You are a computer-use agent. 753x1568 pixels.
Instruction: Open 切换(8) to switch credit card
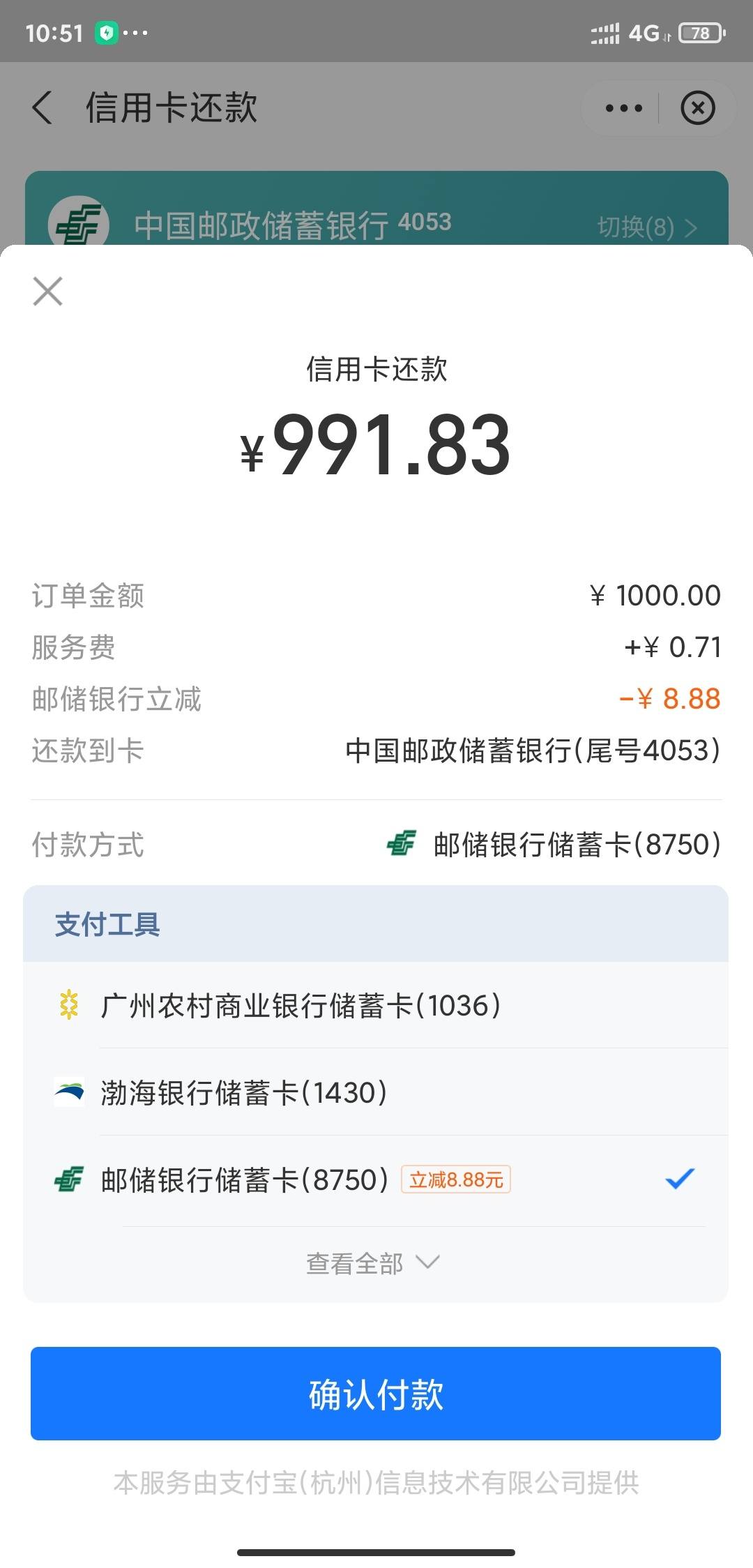(646, 227)
